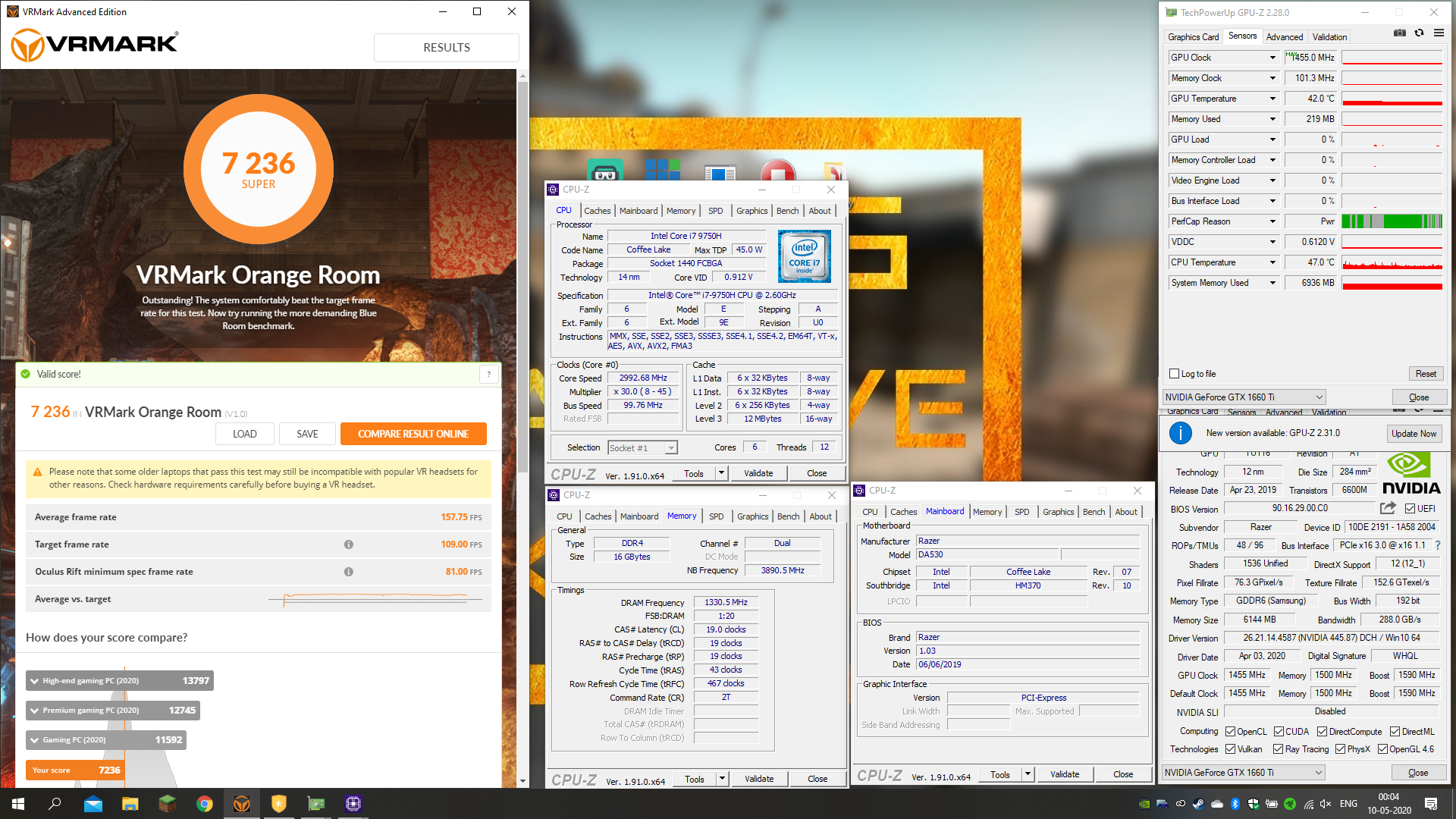1456x819 pixels.
Task: Open the Mail app from the taskbar
Action: [x=93, y=804]
